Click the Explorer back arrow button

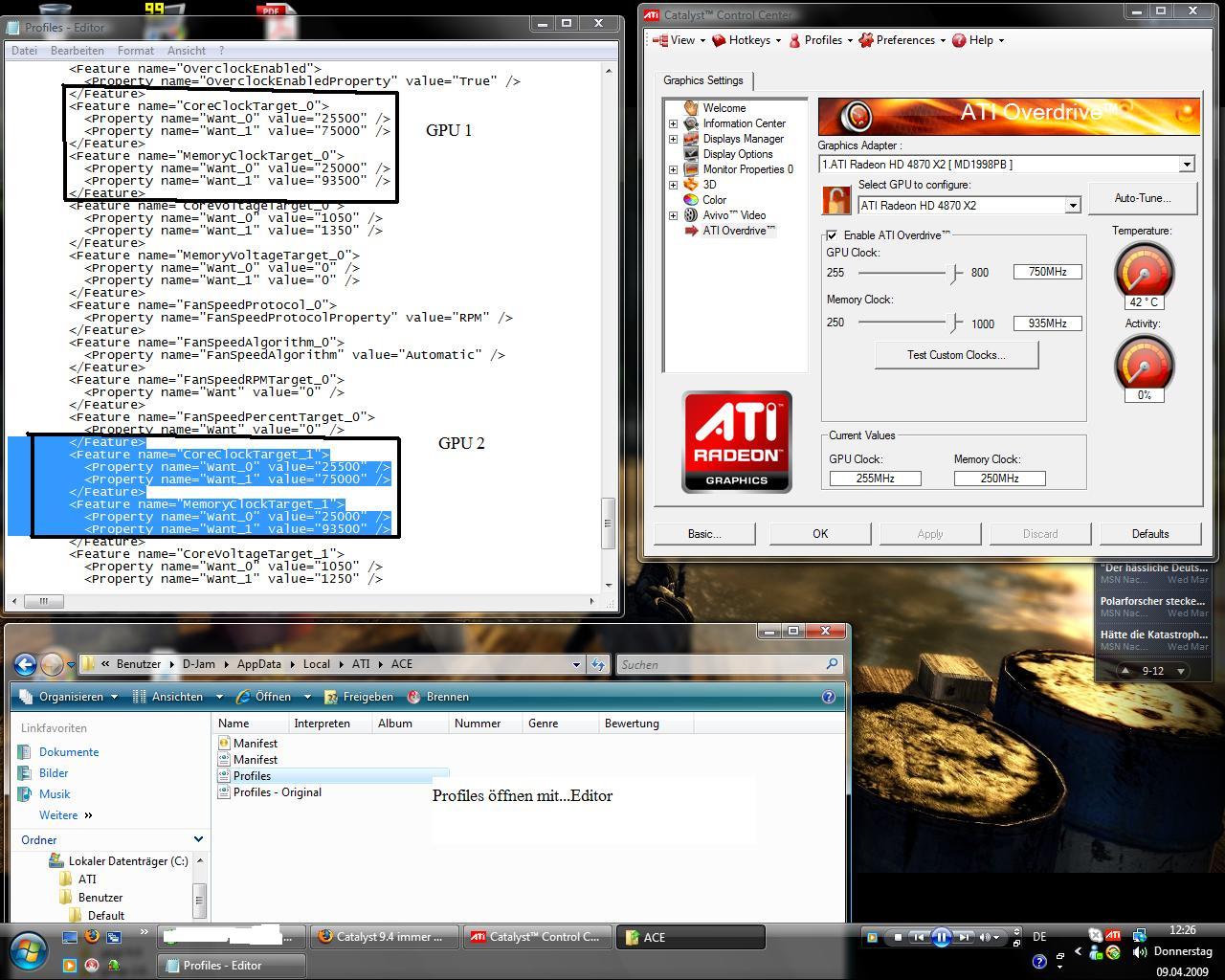pos(26,664)
